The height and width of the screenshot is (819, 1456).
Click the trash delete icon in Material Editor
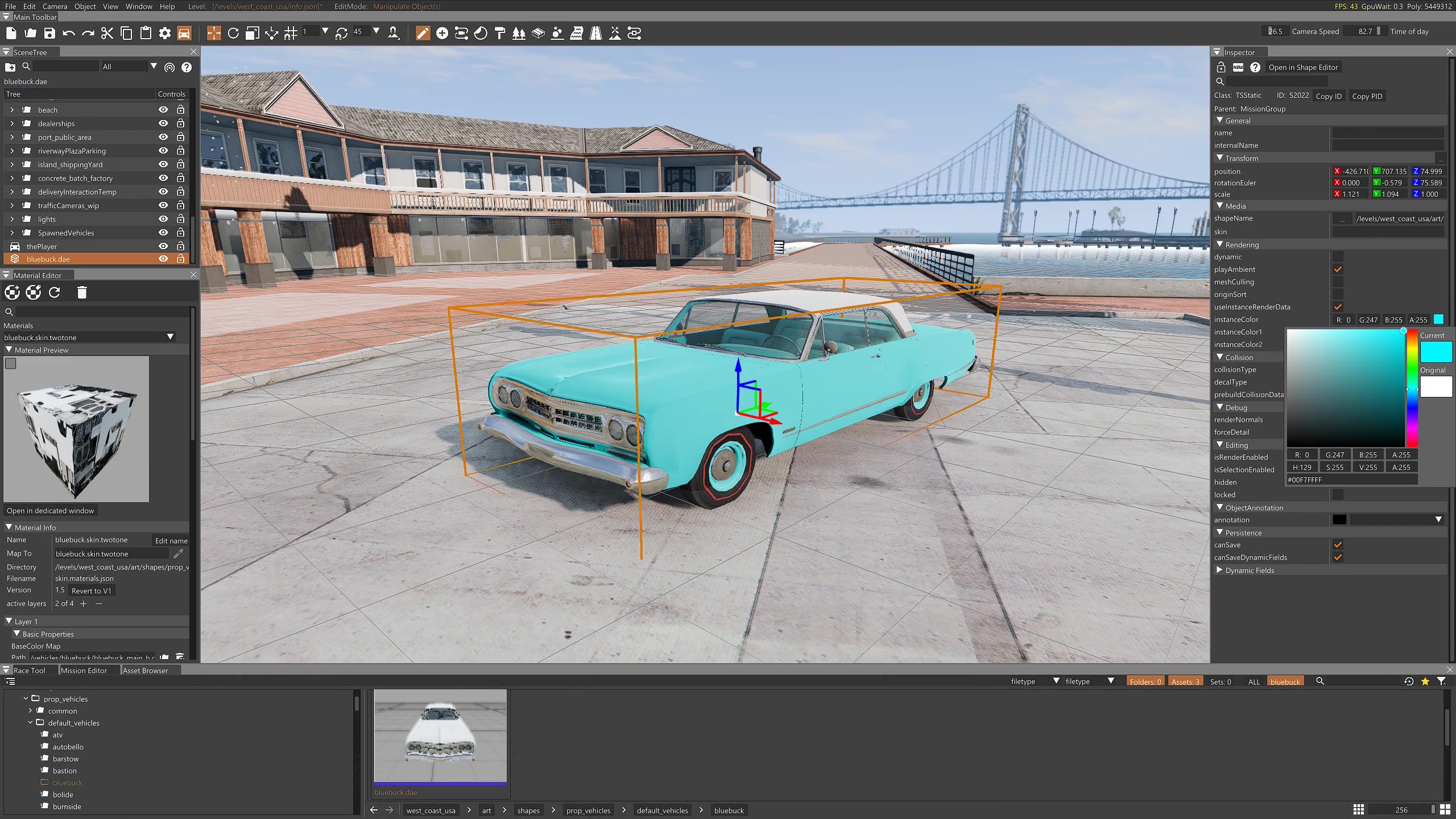(x=82, y=292)
